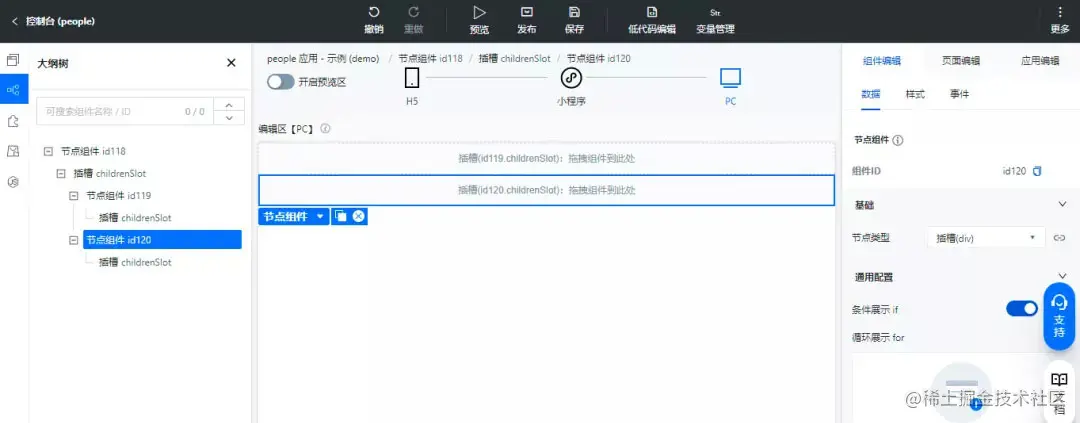The width and height of the screenshot is (1080, 423).
Task: Open the 样式 sub-tab
Action: click(x=915, y=94)
